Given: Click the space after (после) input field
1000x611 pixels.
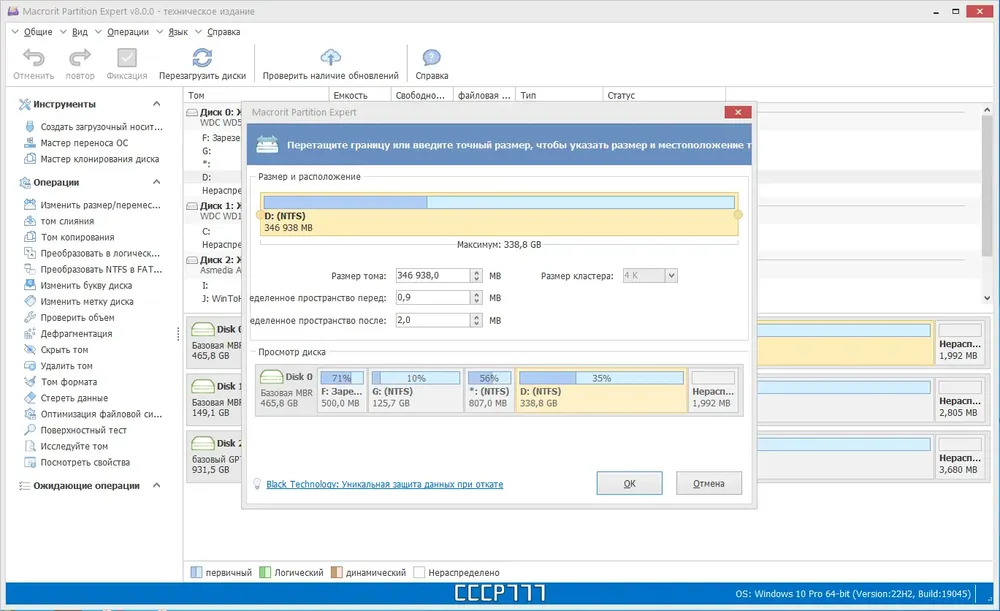Looking at the screenshot, I should pyautogui.click(x=433, y=320).
